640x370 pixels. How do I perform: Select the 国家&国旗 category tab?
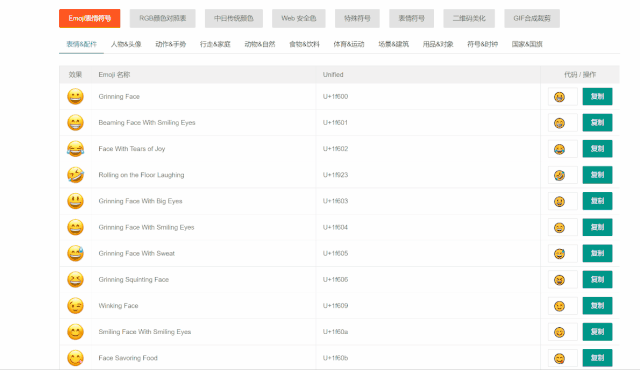[x=527, y=44]
